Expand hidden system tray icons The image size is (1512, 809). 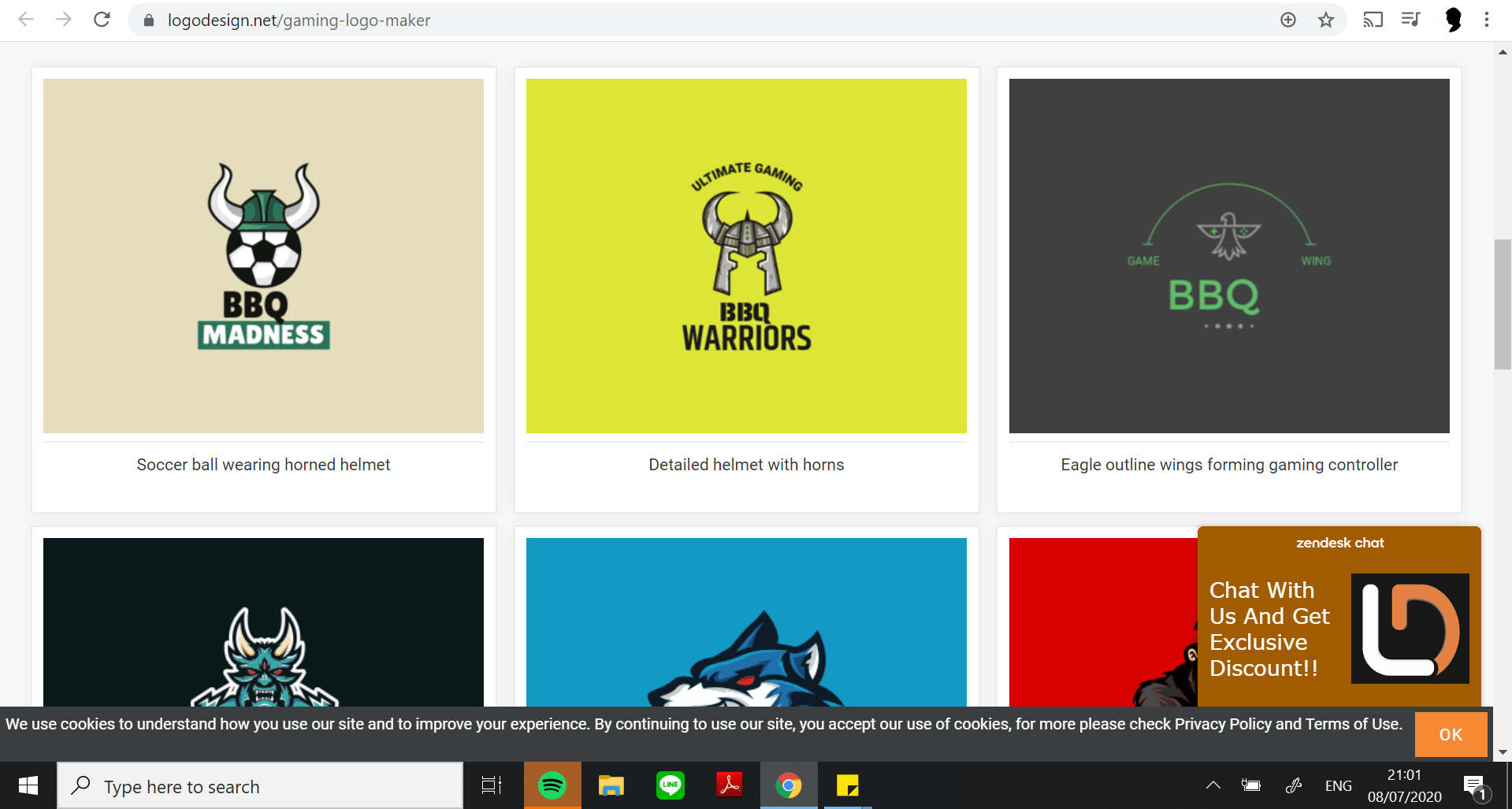coord(1213,785)
